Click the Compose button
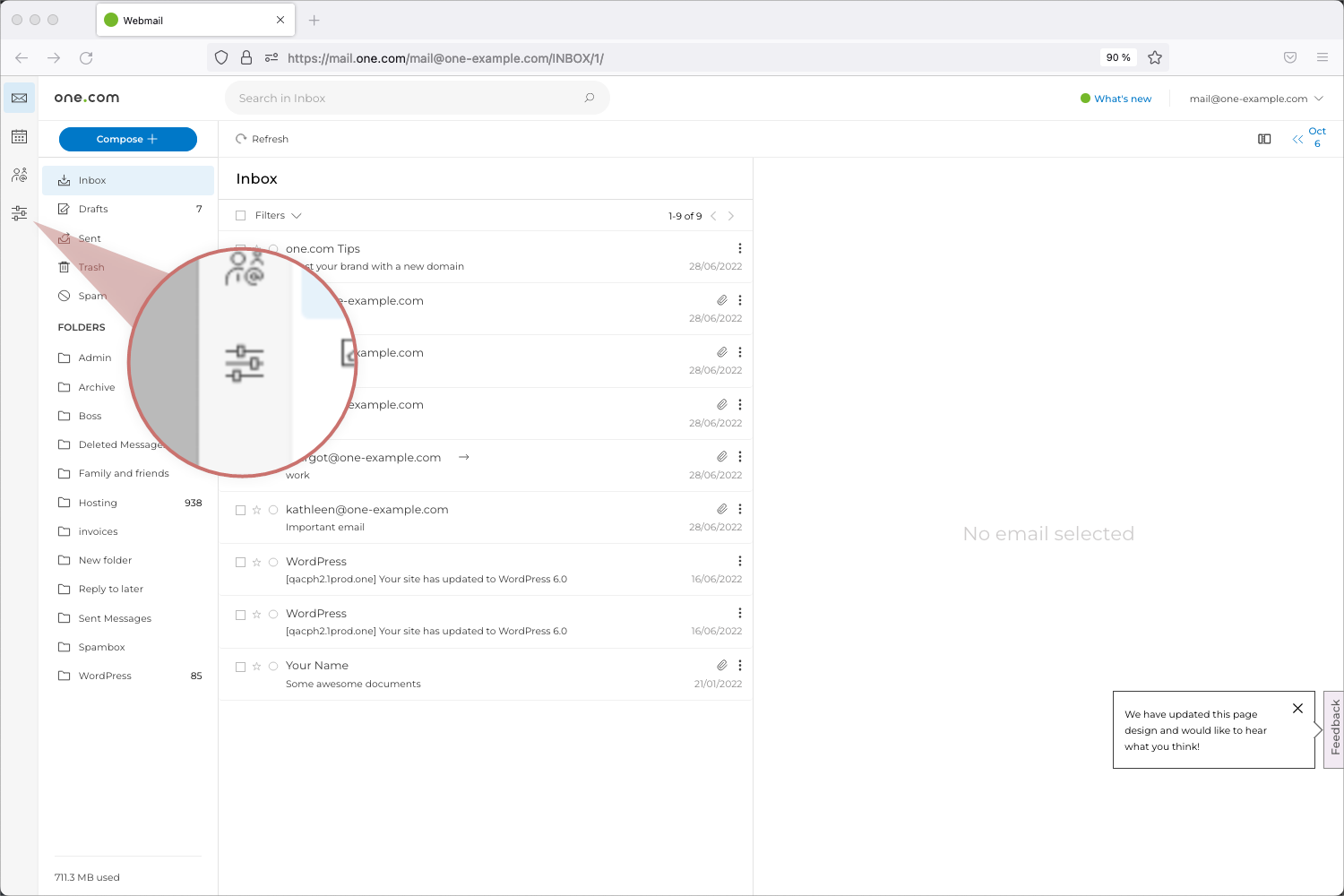This screenshot has width=1344, height=896. tap(127, 139)
